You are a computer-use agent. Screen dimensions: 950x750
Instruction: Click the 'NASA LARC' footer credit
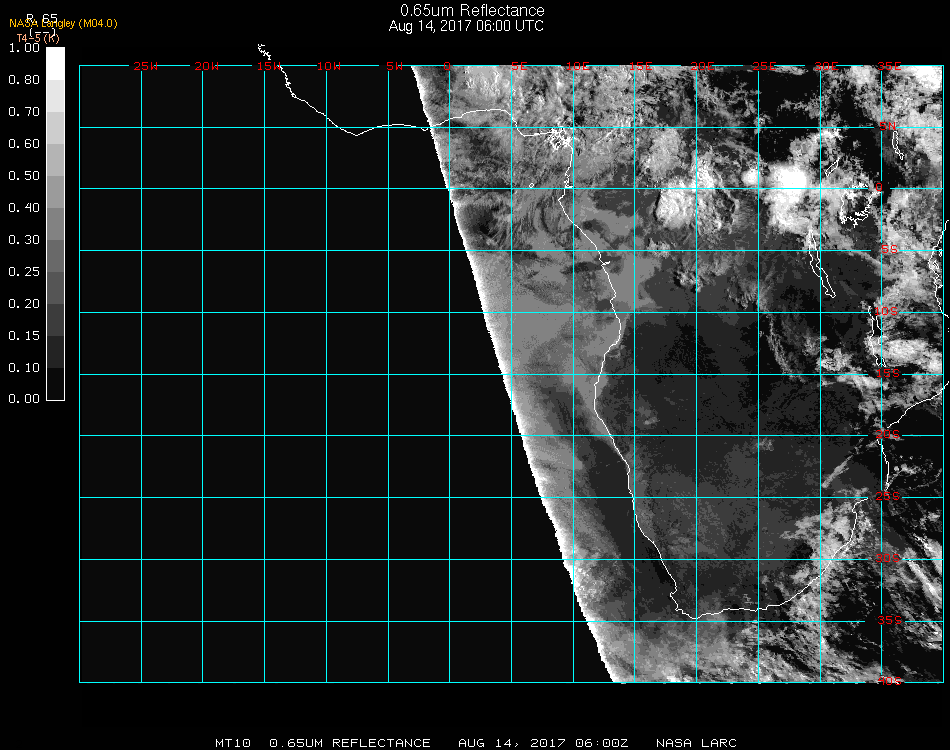(x=696, y=743)
